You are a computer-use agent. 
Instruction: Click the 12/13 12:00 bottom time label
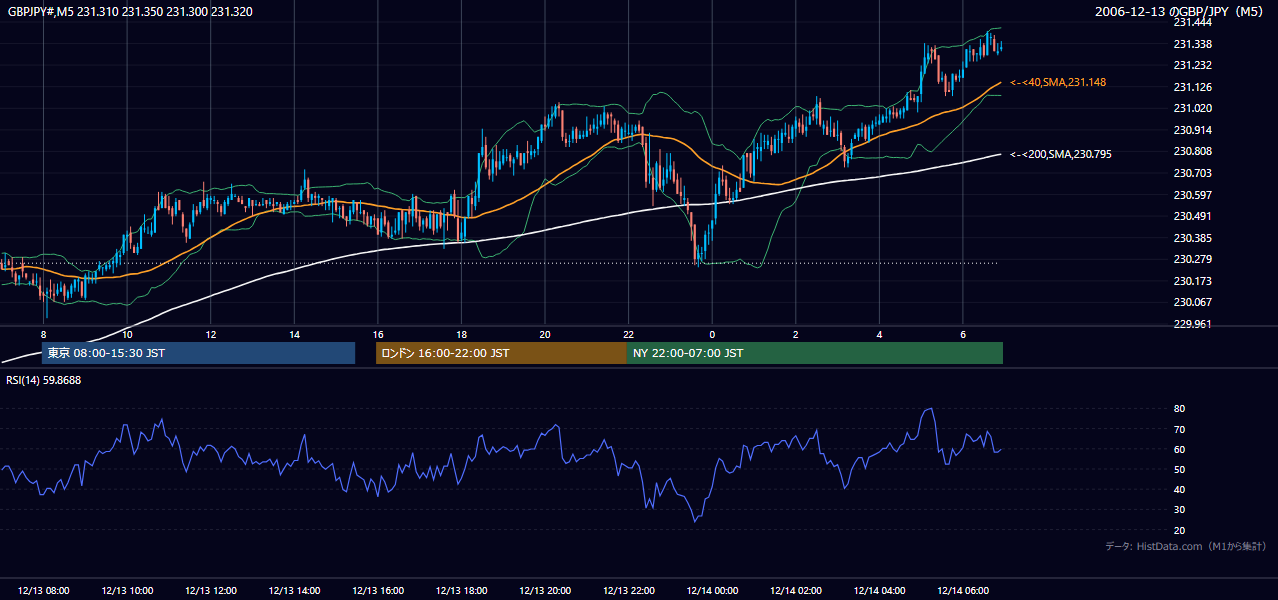coord(211,591)
